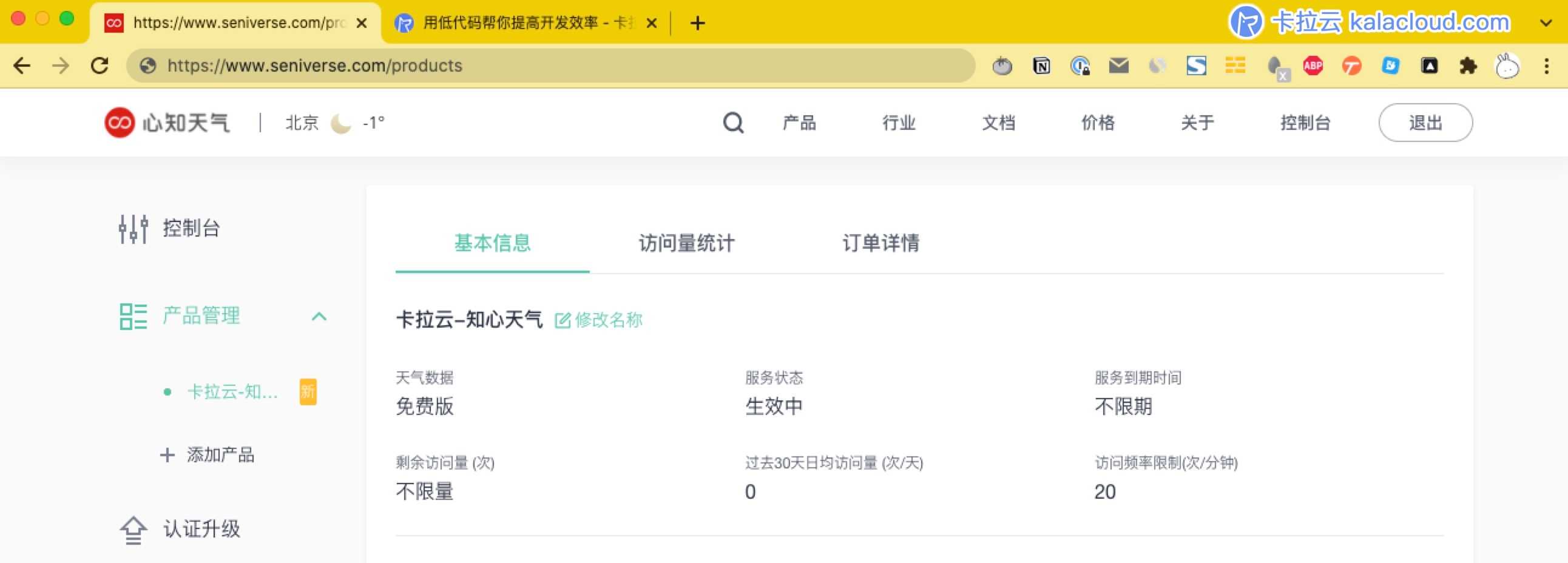
Task: Click the 修改名称 link
Action: click(x=609, y=320)
